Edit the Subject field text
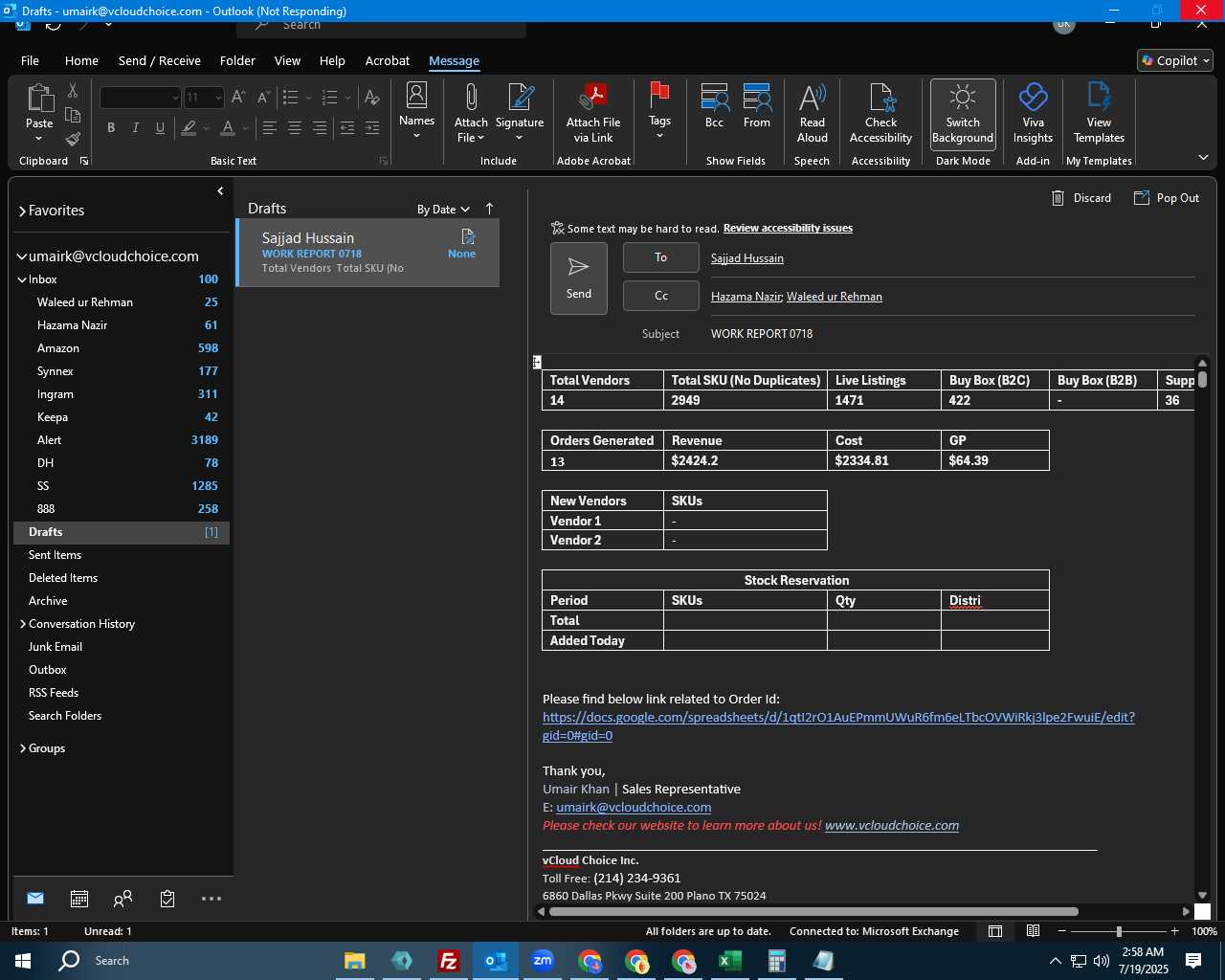Screen dimensions: 1225x980 [x=952, y=334]
